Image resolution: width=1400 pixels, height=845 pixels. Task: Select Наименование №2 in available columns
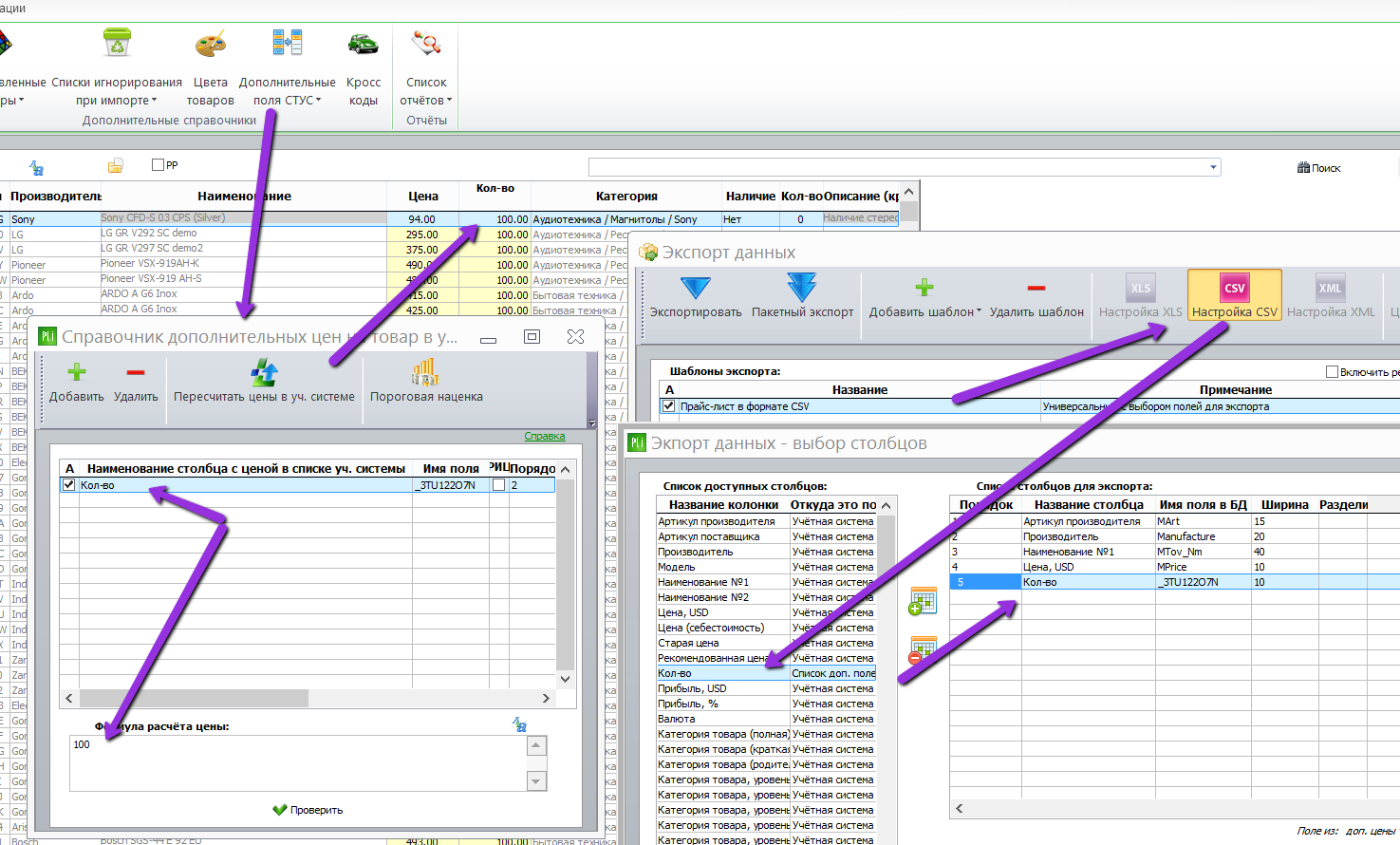tap(767, 597)
